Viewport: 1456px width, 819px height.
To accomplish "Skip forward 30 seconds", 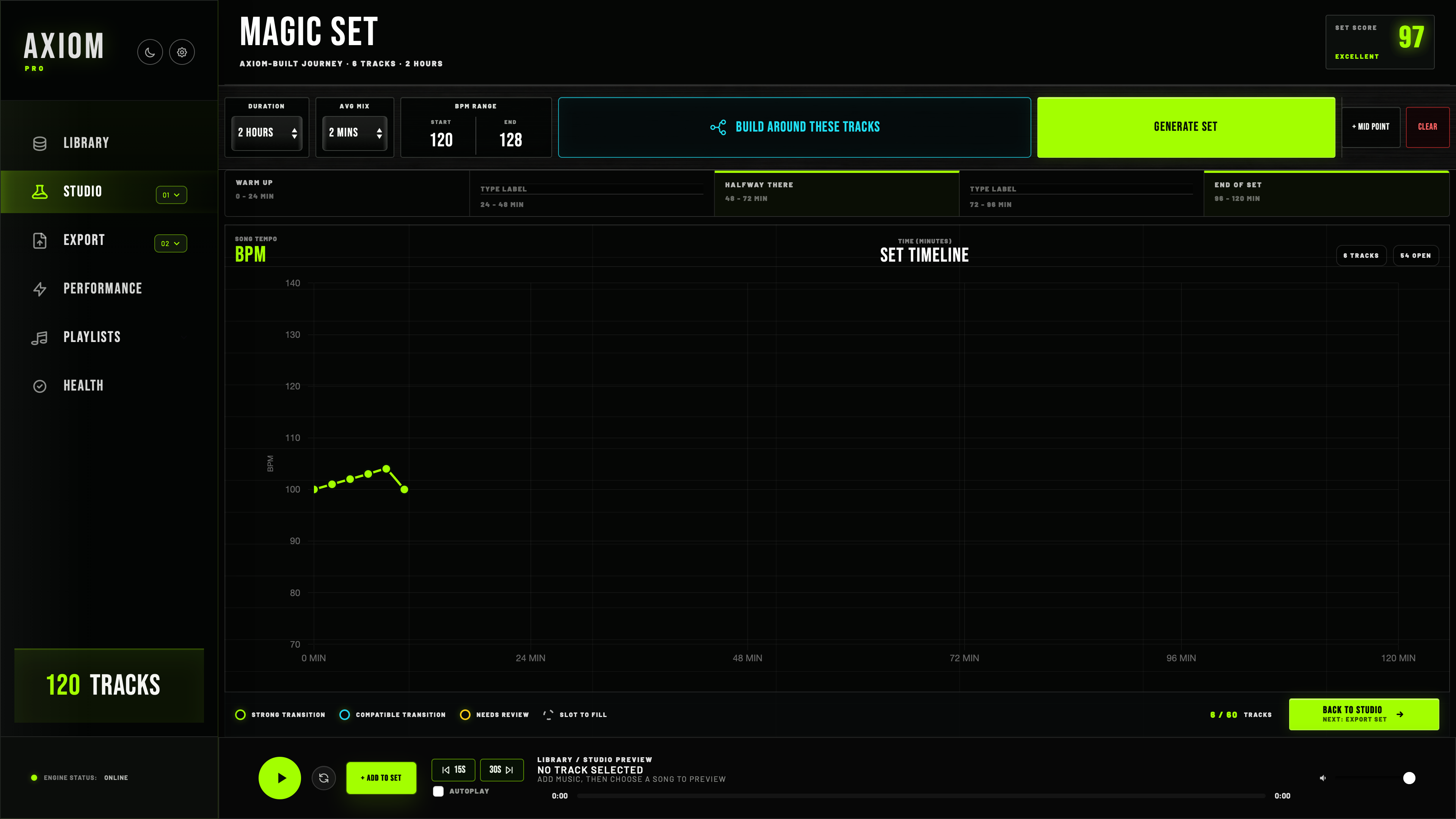I will pyautogui.click(x=502, y=770).
